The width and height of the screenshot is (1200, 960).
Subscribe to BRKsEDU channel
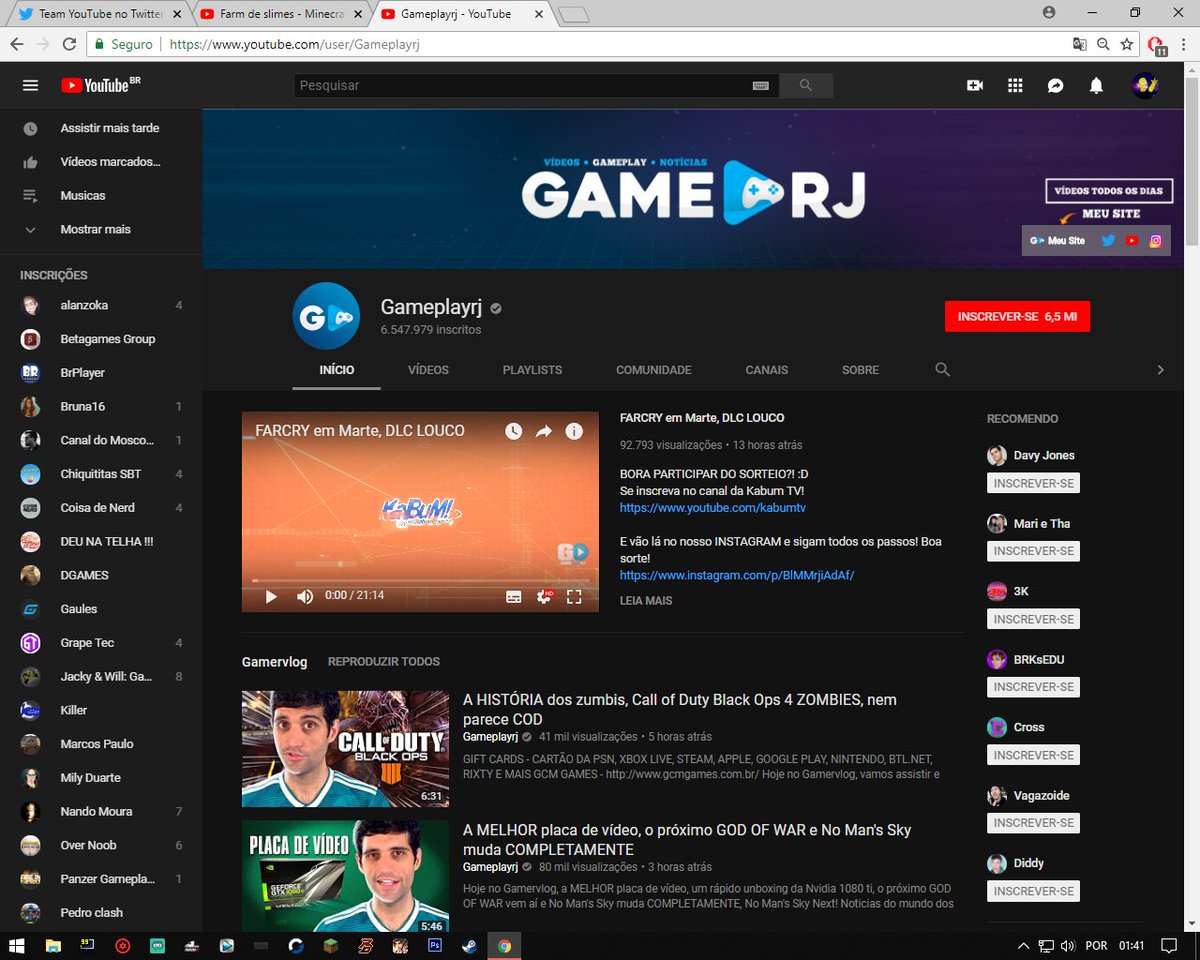(1033, 687)
